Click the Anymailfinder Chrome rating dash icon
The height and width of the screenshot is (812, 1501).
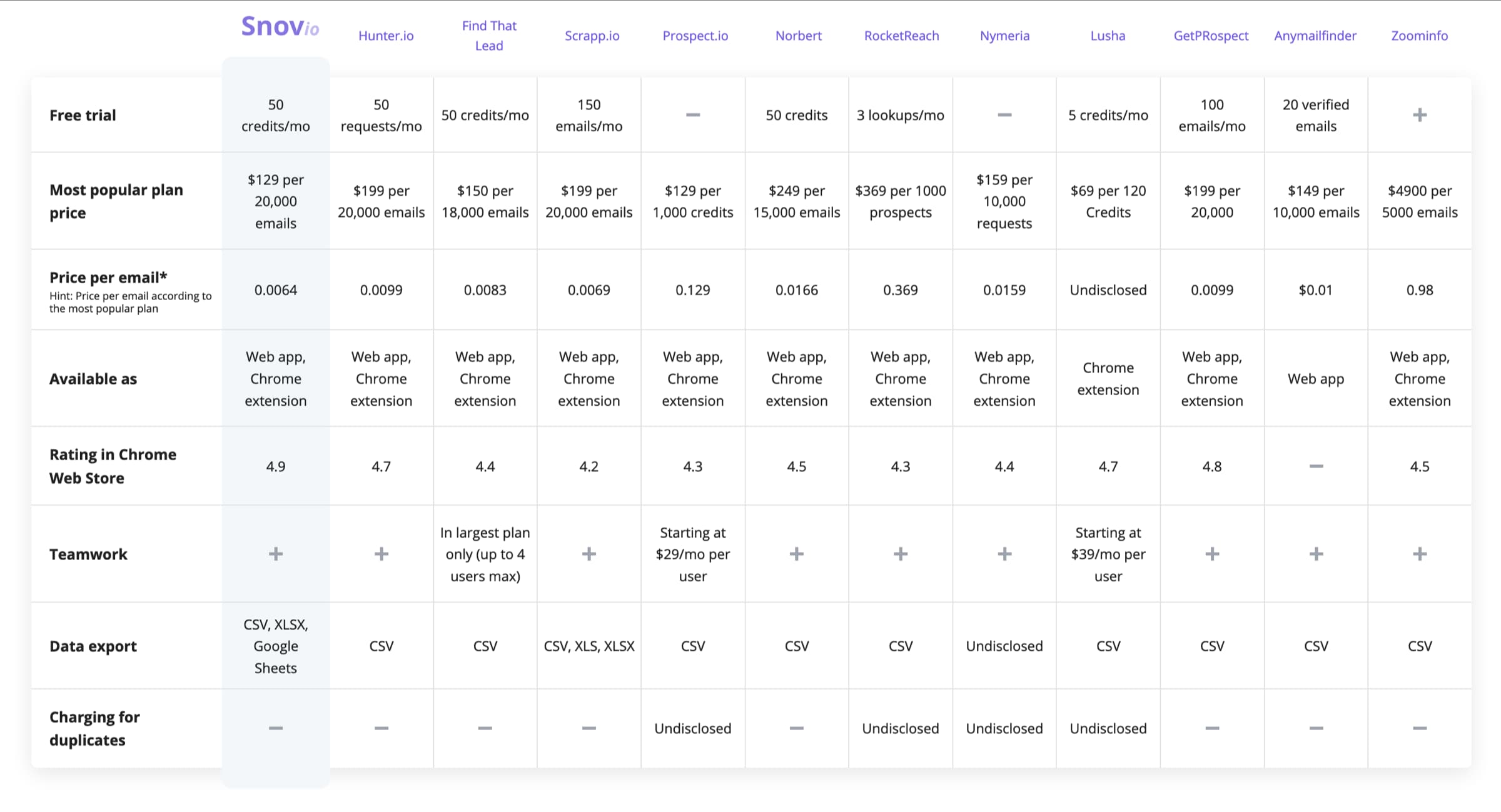(x=1316, y=466)
